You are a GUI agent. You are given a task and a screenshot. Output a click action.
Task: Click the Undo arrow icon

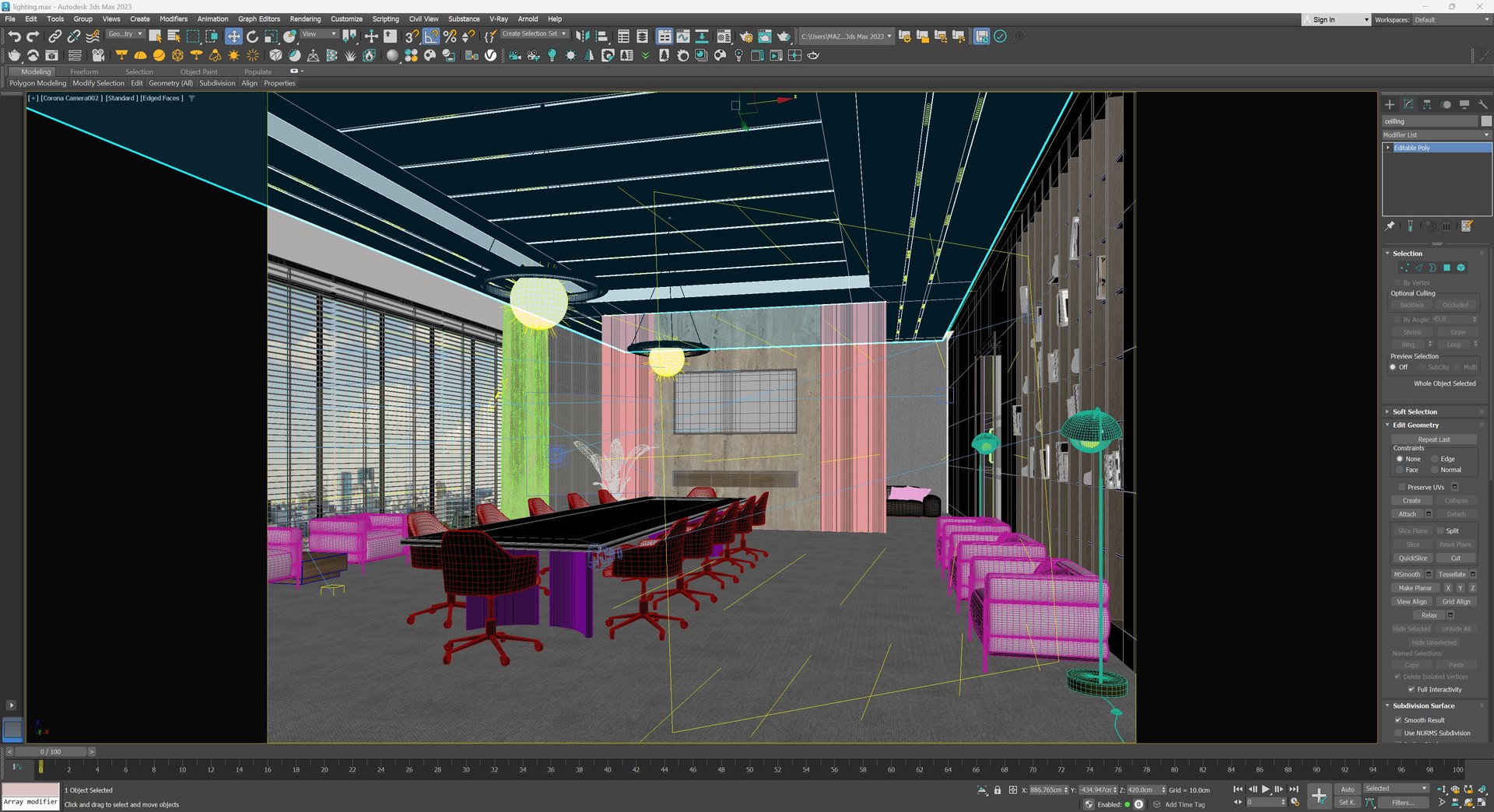click(x=14, y=36)
